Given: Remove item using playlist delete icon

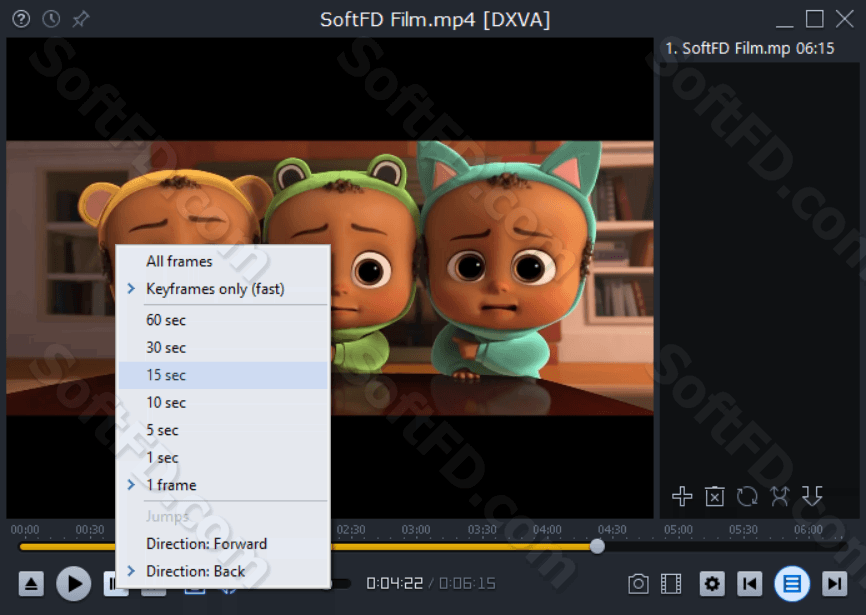Looking at the screenshot, I should coord(715,496).
